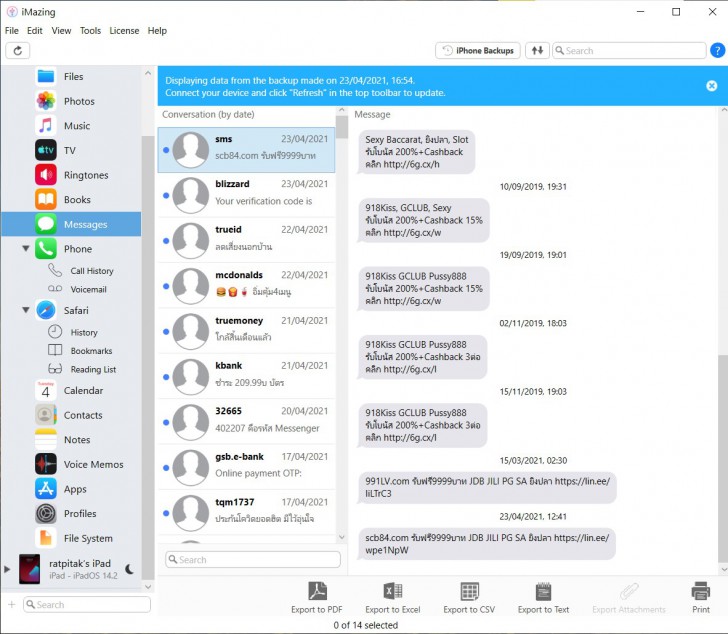Open Voicemail
The width and height of the screenshot is (728, 634).
pos(88,289)
